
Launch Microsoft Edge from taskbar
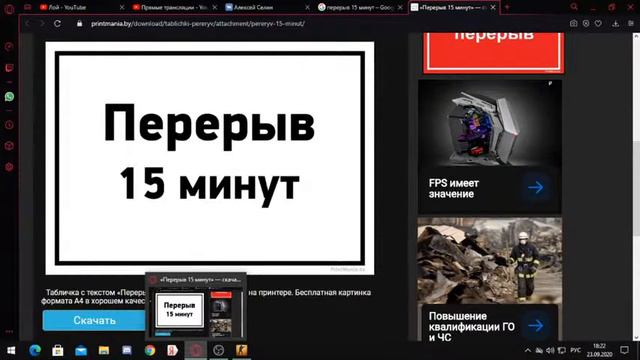(35, 350)
